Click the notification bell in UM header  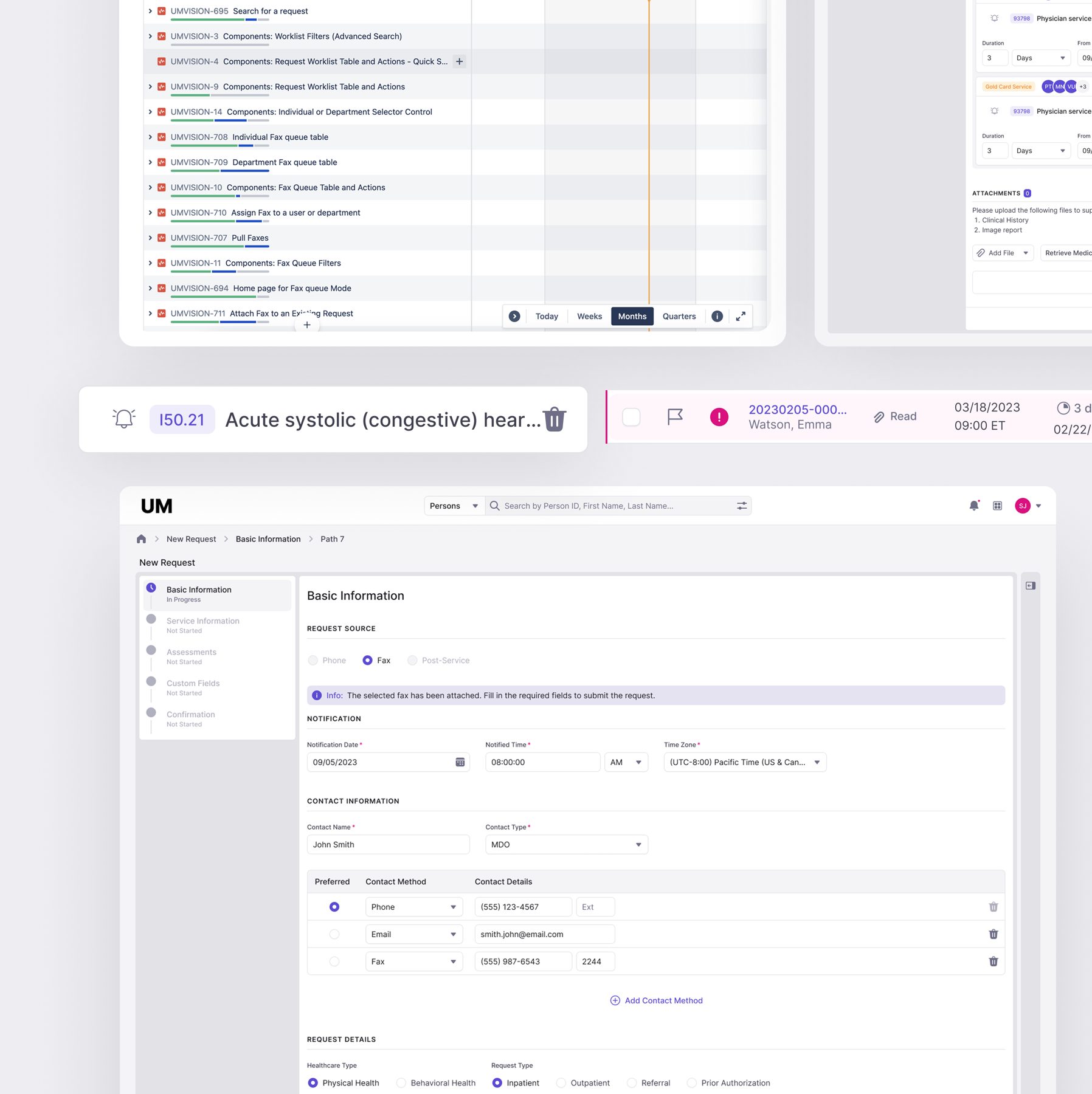click(x=974, y=506)
